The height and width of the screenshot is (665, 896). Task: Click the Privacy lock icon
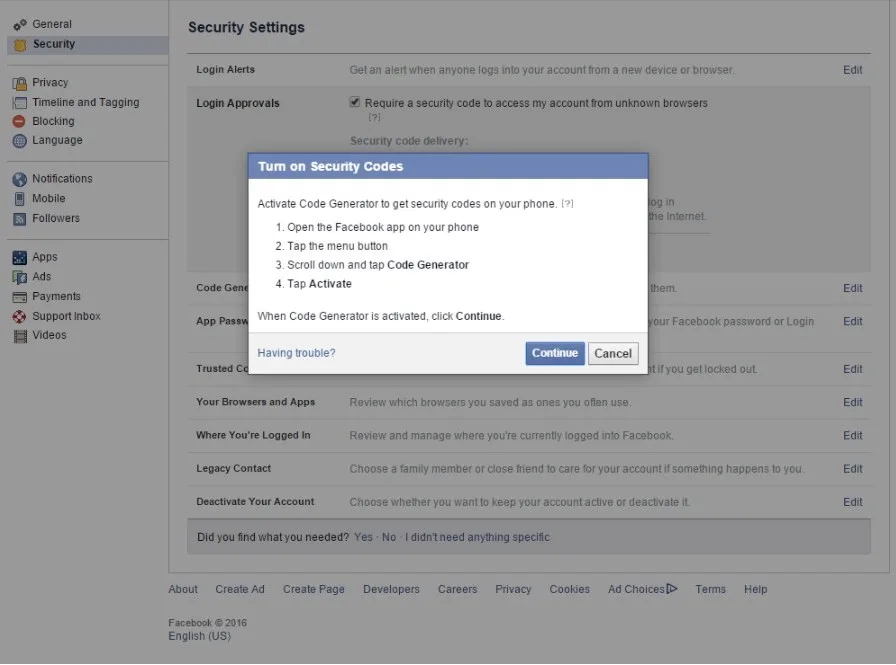click(x=19, y=83)
